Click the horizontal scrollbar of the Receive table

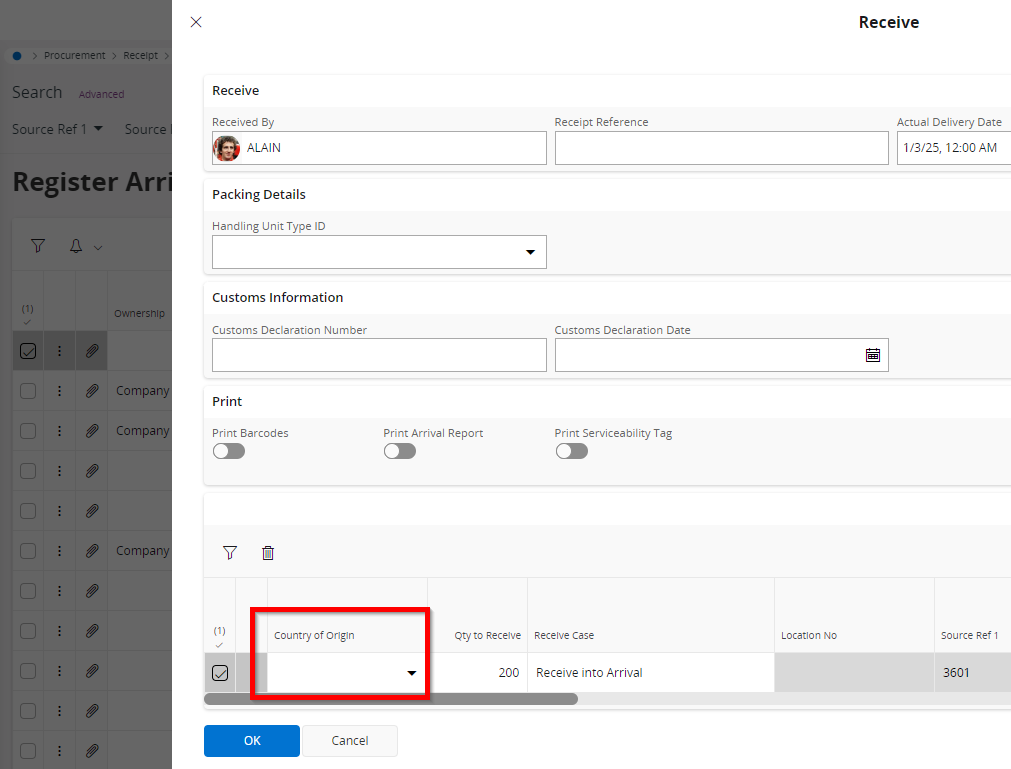(391, 699)
